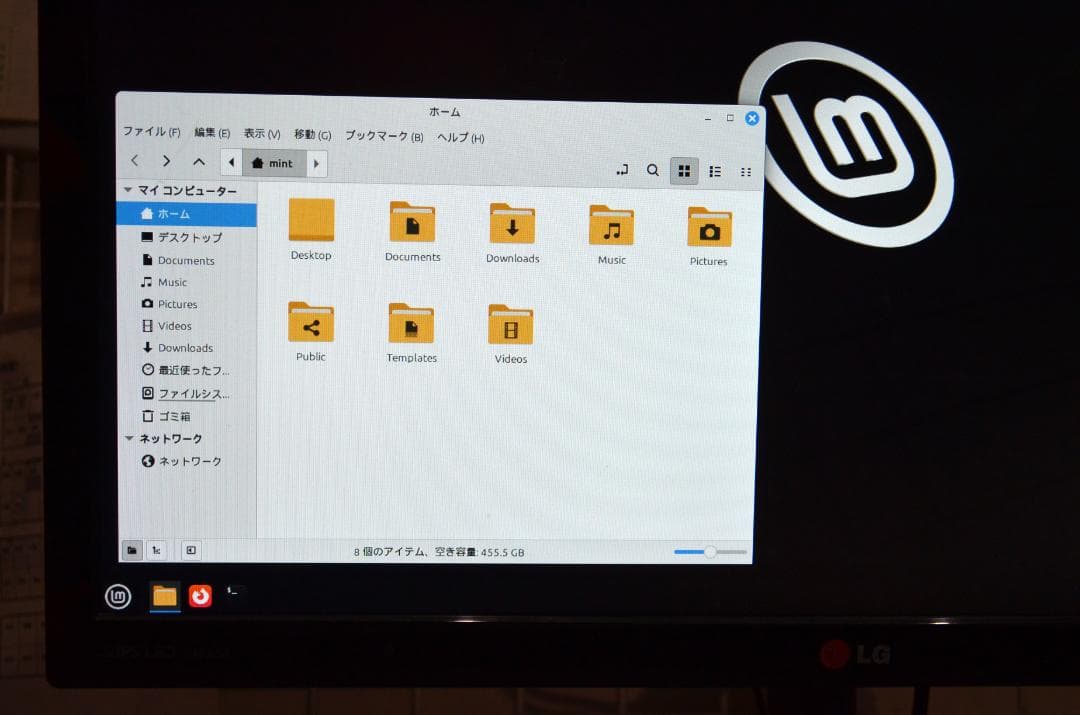Select the places icon in the status bar
1080x715 pixels.
tap(134, 550)
